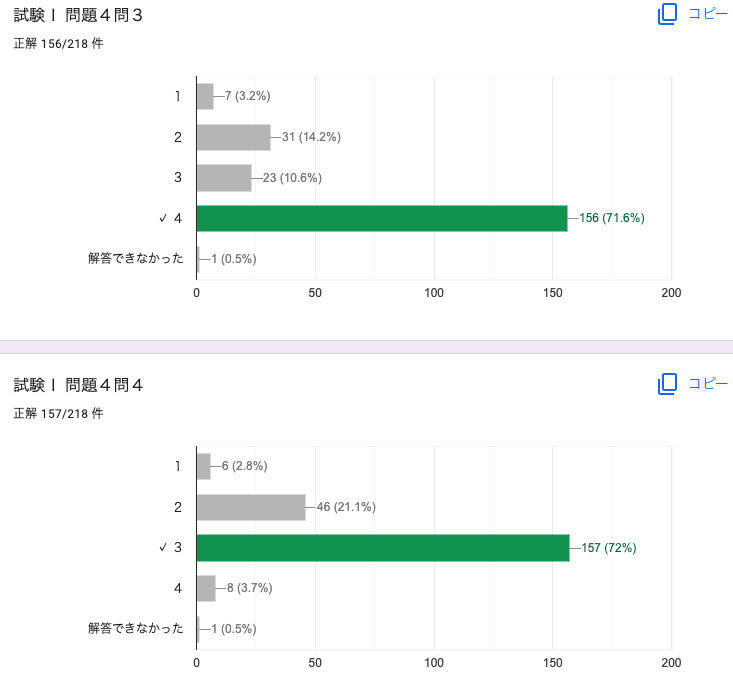
Task: Select gray bar 23 (10.6%) in first chart
Action: (x=224, y=178)
